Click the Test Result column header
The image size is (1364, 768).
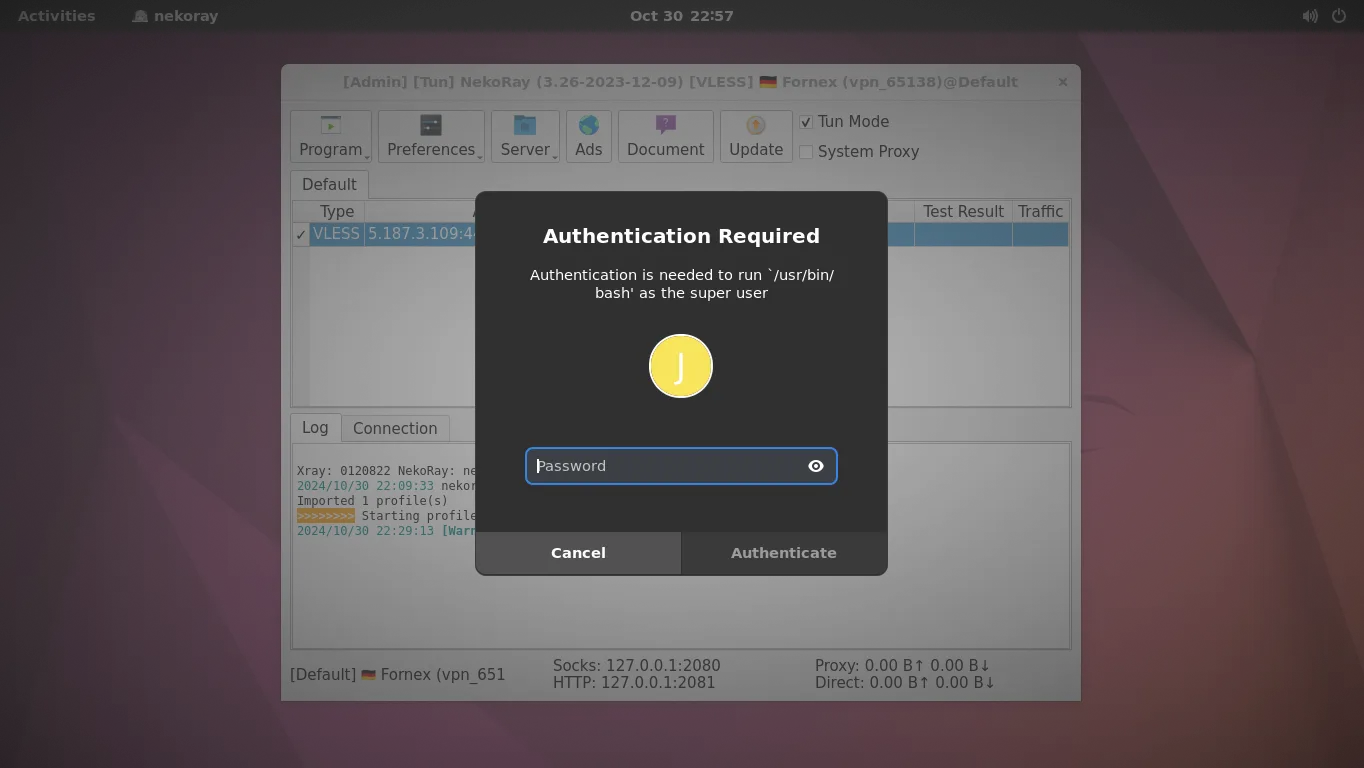tap(963, 212)
